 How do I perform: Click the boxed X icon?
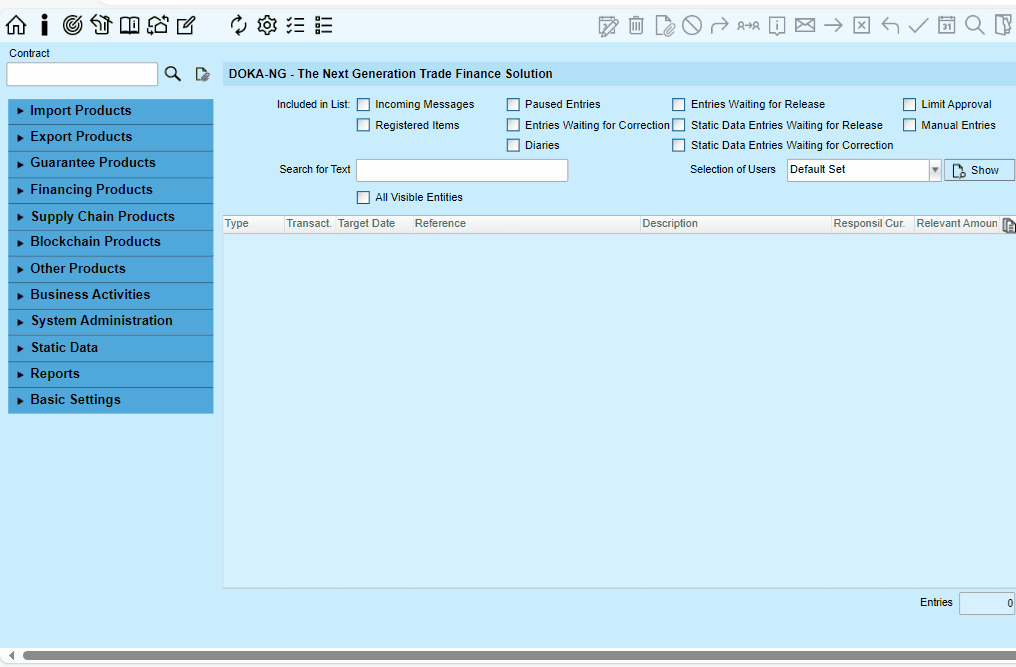(861, 25)
